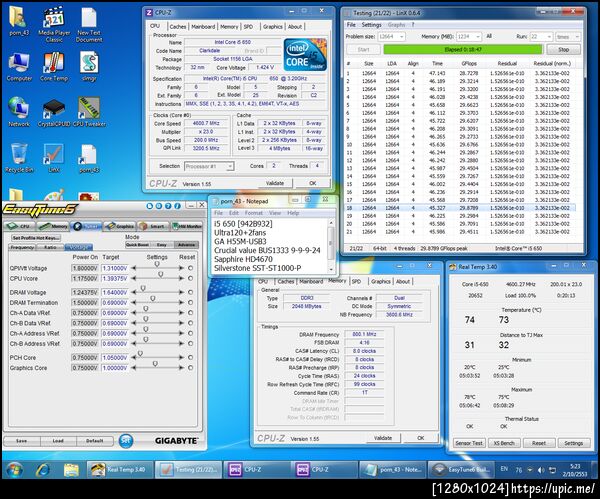
Task: Reset Graphics Core radio button
Action: pyautogui.click(x=191, y=368)
